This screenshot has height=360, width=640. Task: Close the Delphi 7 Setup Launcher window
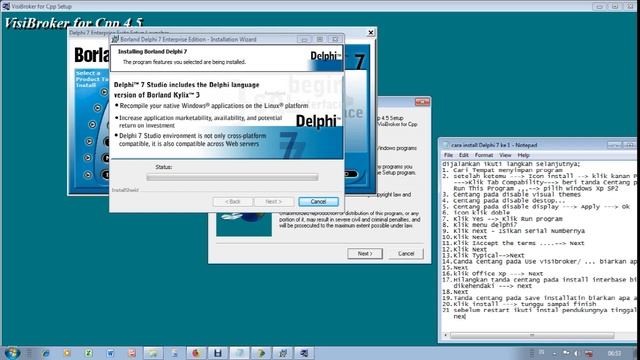[371, 32]
